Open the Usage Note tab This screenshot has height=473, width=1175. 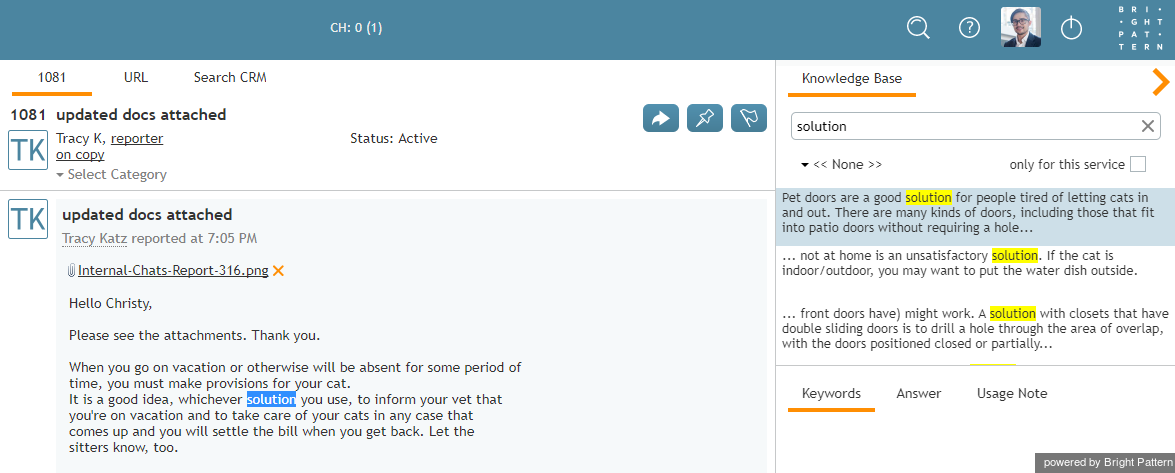[x=1012, y=394]
